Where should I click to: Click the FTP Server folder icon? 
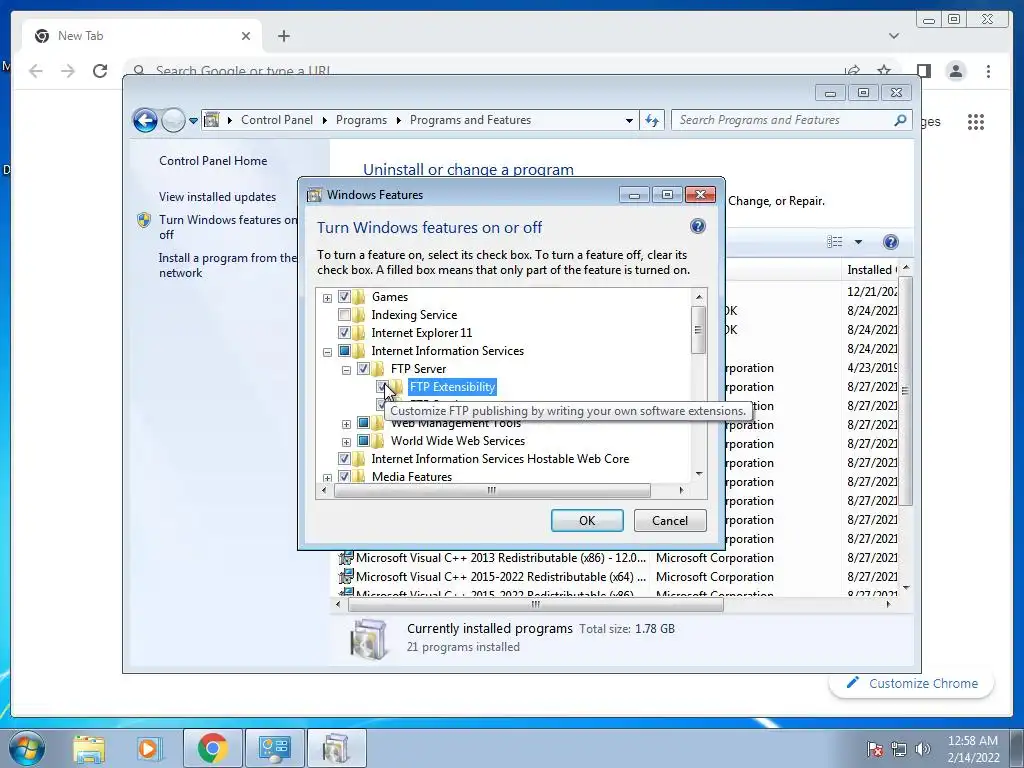pyautogui.click(x=378, y=369)
